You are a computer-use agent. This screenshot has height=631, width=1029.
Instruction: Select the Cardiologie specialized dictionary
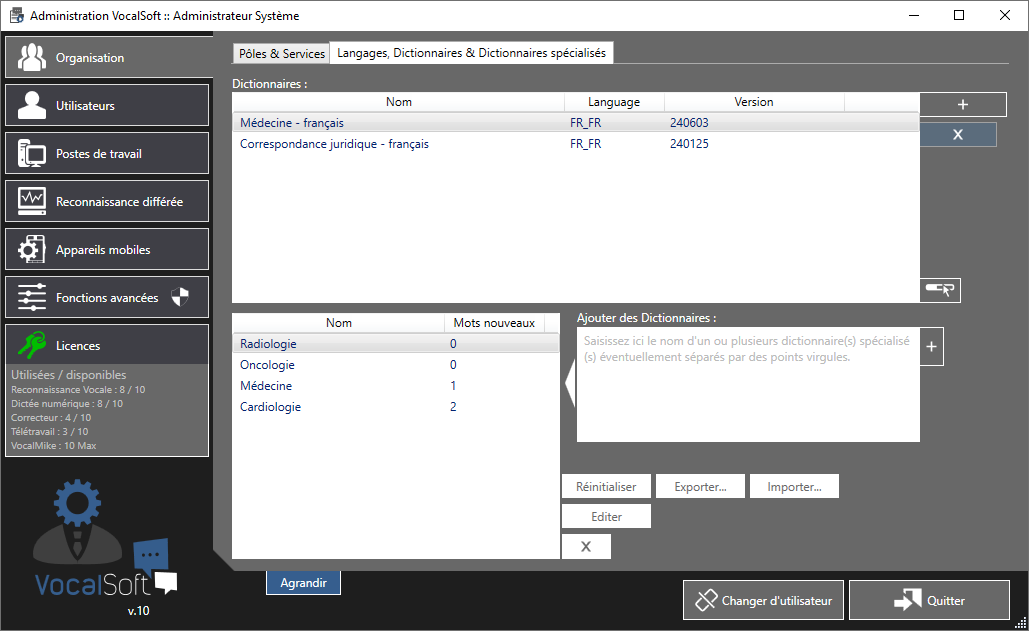pos(396,407)
